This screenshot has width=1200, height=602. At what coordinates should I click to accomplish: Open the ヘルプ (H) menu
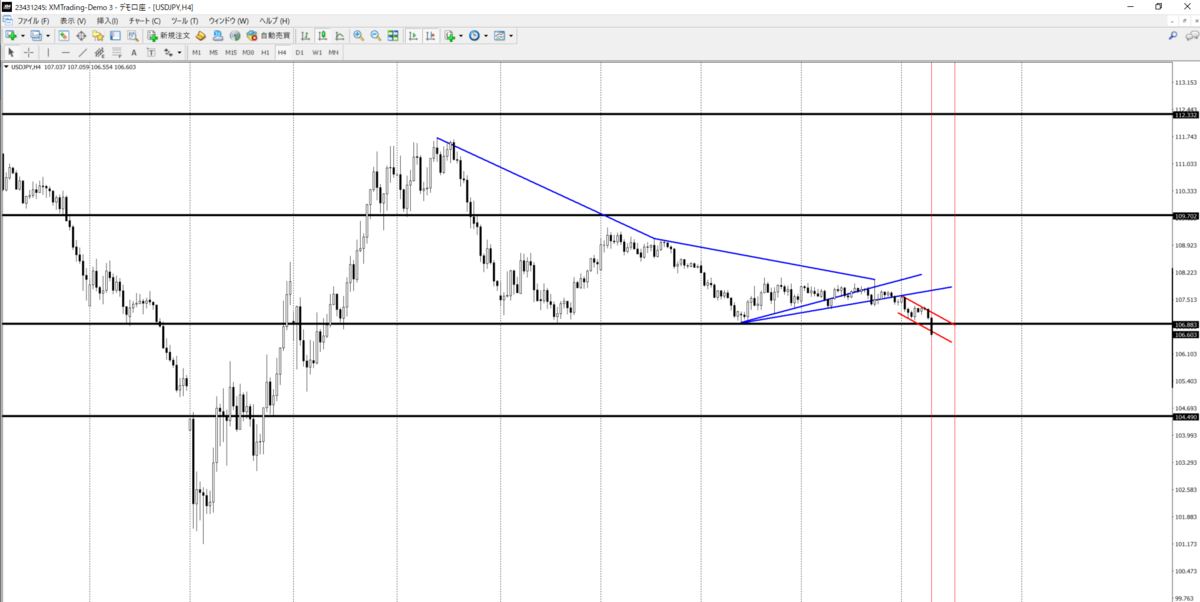tap(274, 20)
